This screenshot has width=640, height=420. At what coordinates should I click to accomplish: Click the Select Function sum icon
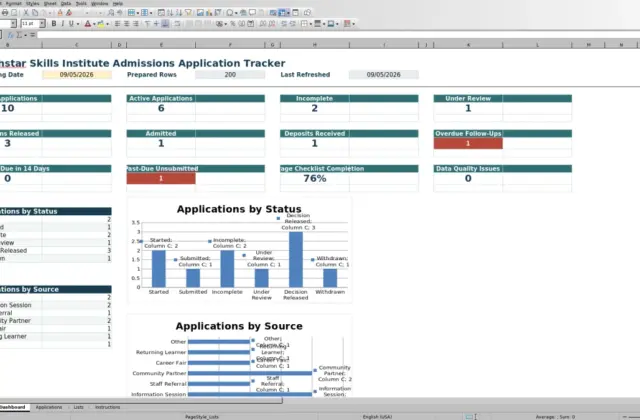(x=19, y=35)
